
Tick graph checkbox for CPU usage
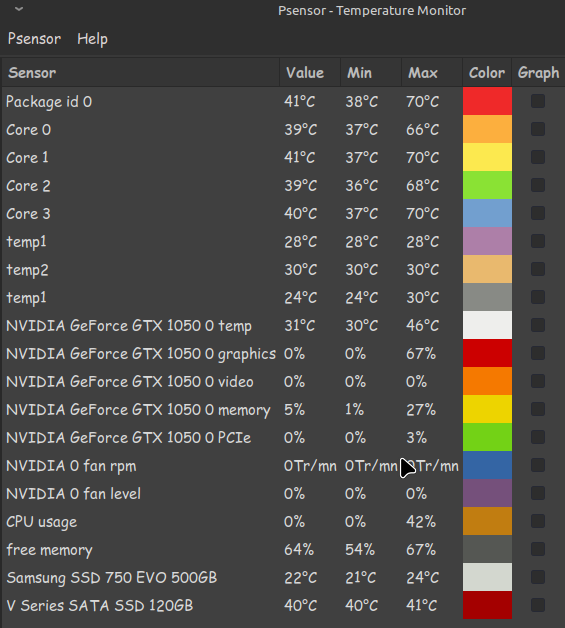[538, 521]
